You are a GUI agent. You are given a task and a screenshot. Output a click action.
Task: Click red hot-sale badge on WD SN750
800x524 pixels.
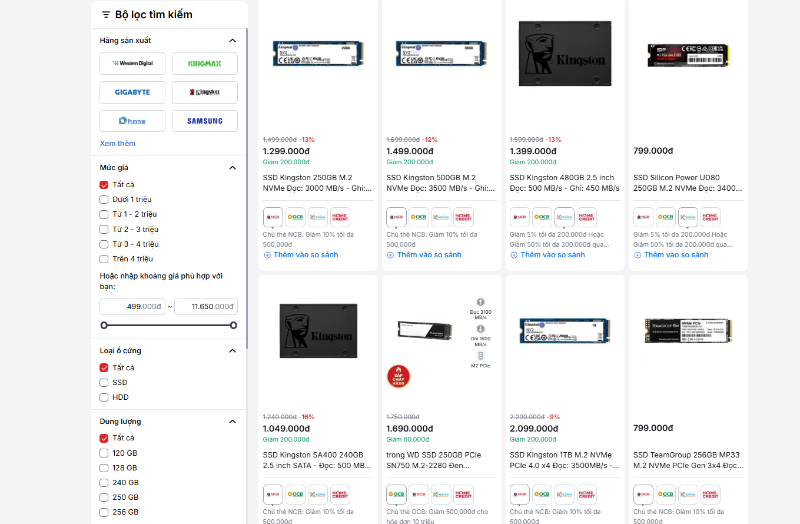tap(398, 377)
